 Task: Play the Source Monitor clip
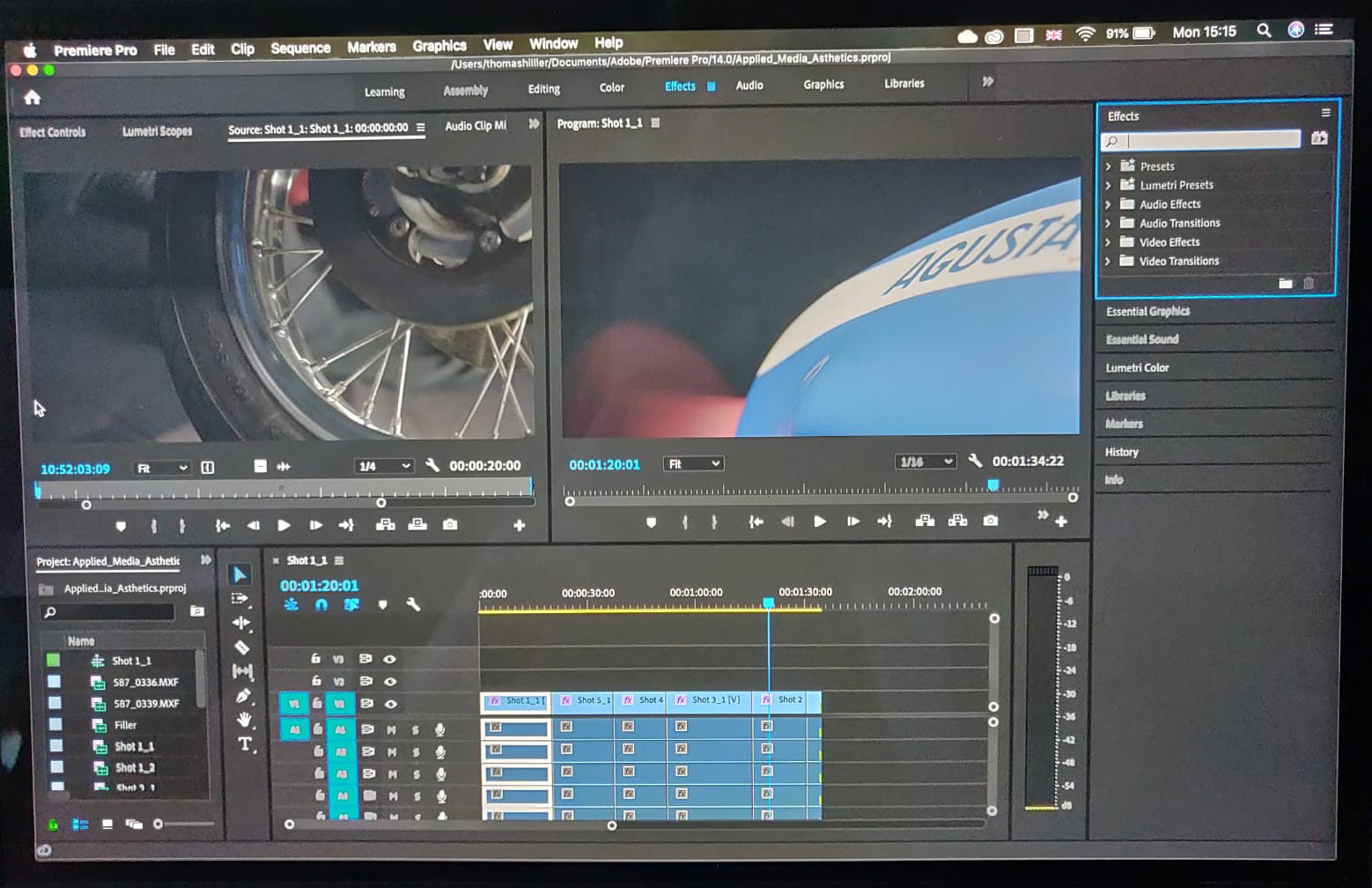(284, 525)
